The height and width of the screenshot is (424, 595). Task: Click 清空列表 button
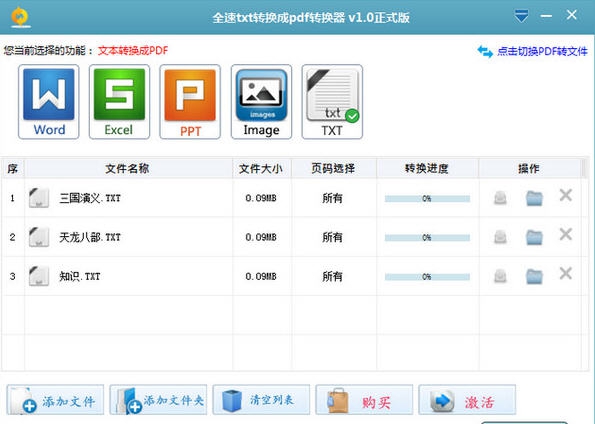261,400
